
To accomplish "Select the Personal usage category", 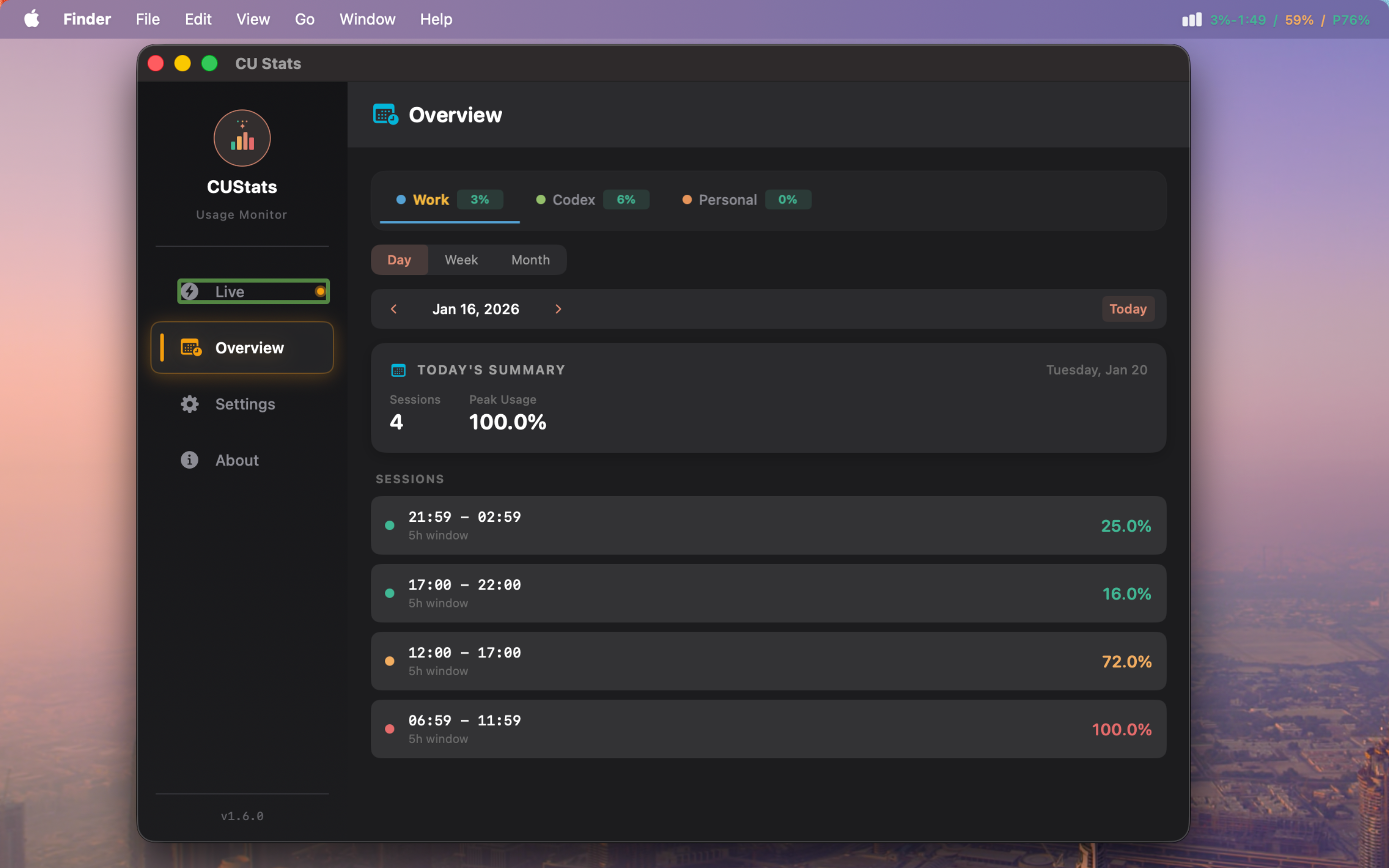I will tap(727, 200).
